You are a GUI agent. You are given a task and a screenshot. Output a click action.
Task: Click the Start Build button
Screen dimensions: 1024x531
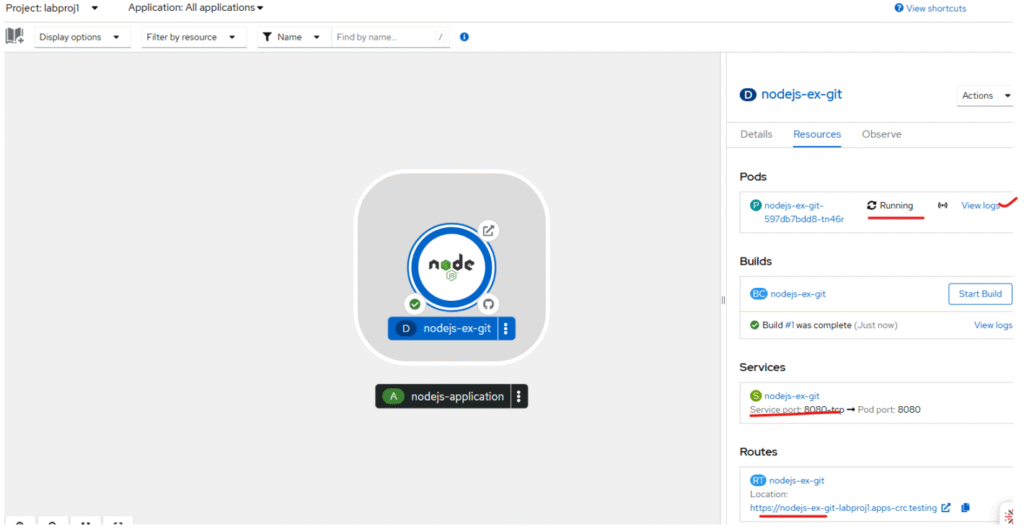979,294
